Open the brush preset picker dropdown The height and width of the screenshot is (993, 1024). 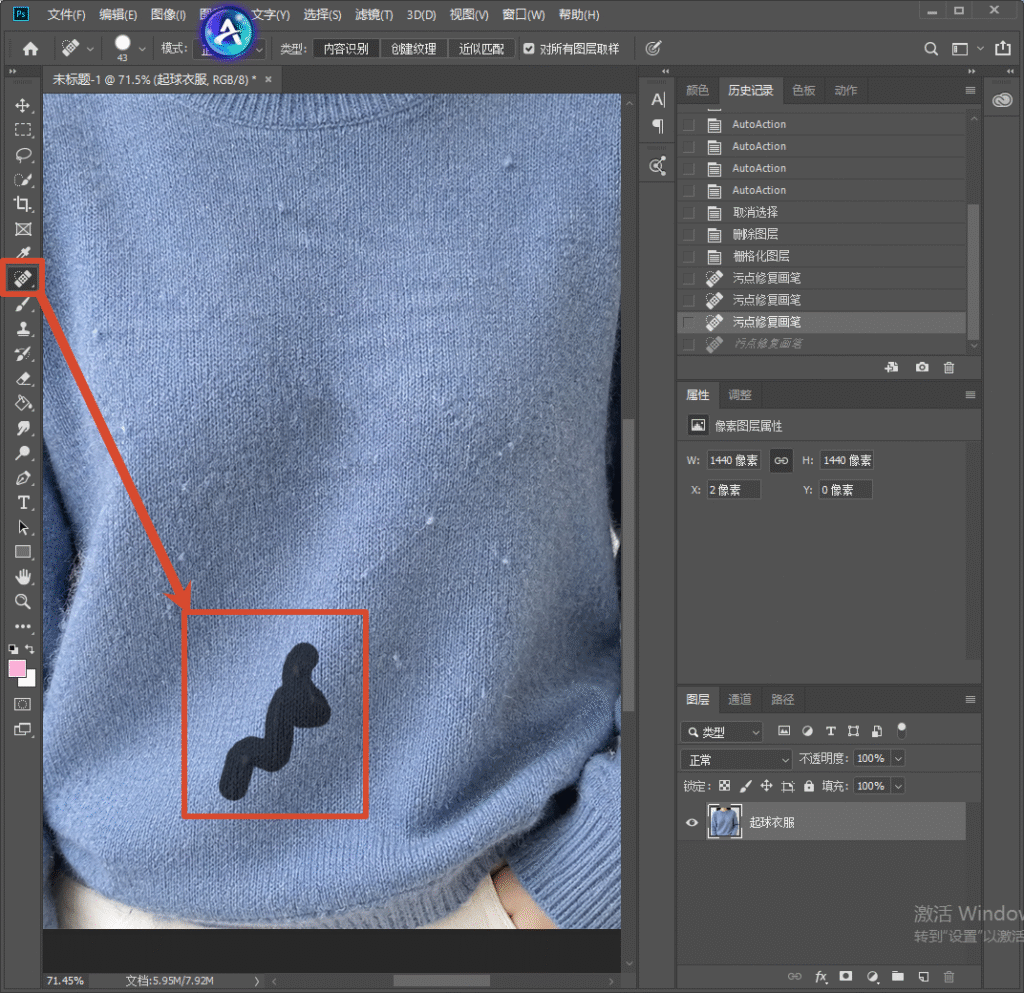click(x=142, y=49)
